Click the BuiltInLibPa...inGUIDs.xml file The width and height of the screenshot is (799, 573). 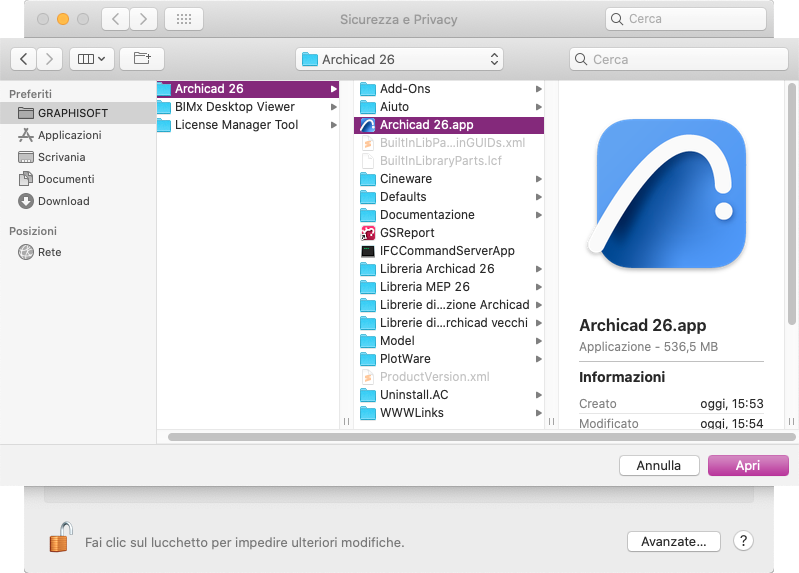[x=449, y=143]
